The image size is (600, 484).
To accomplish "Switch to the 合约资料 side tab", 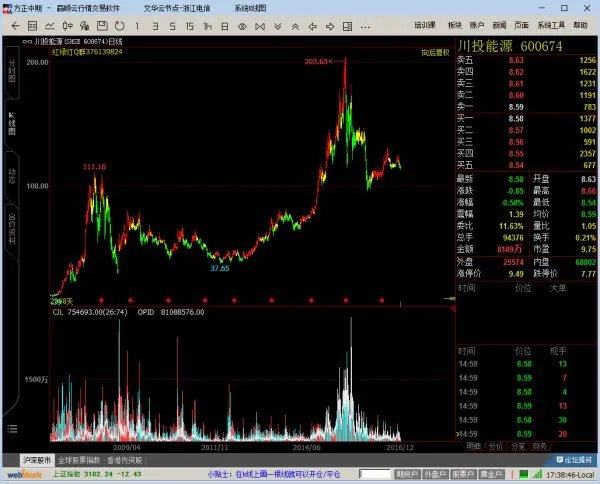I will click(x=11, y=229).
